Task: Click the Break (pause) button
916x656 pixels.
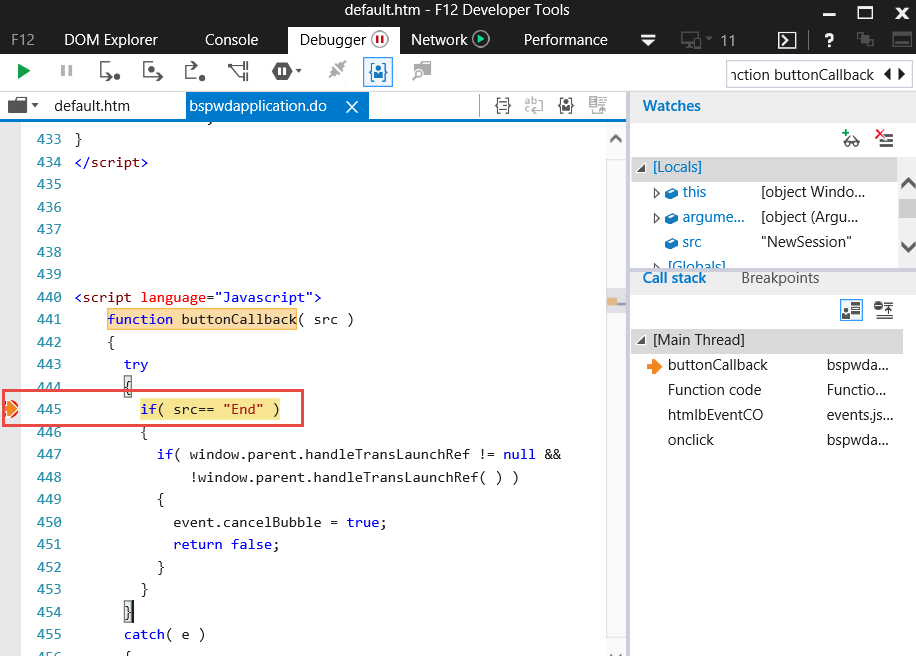Action: [x=67, y=71]
